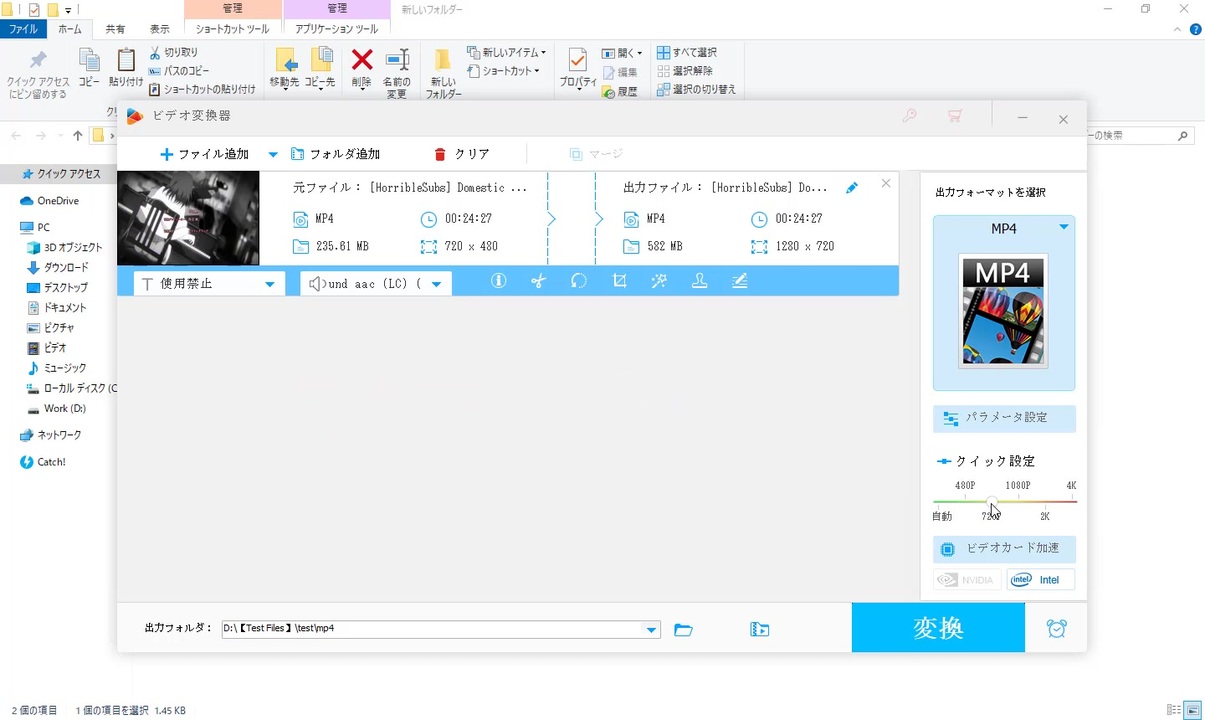Click フォルダ追加 to add a folder
Image resolution: width=1205 pixels, height=720 pixels.
tap(336, 154)
